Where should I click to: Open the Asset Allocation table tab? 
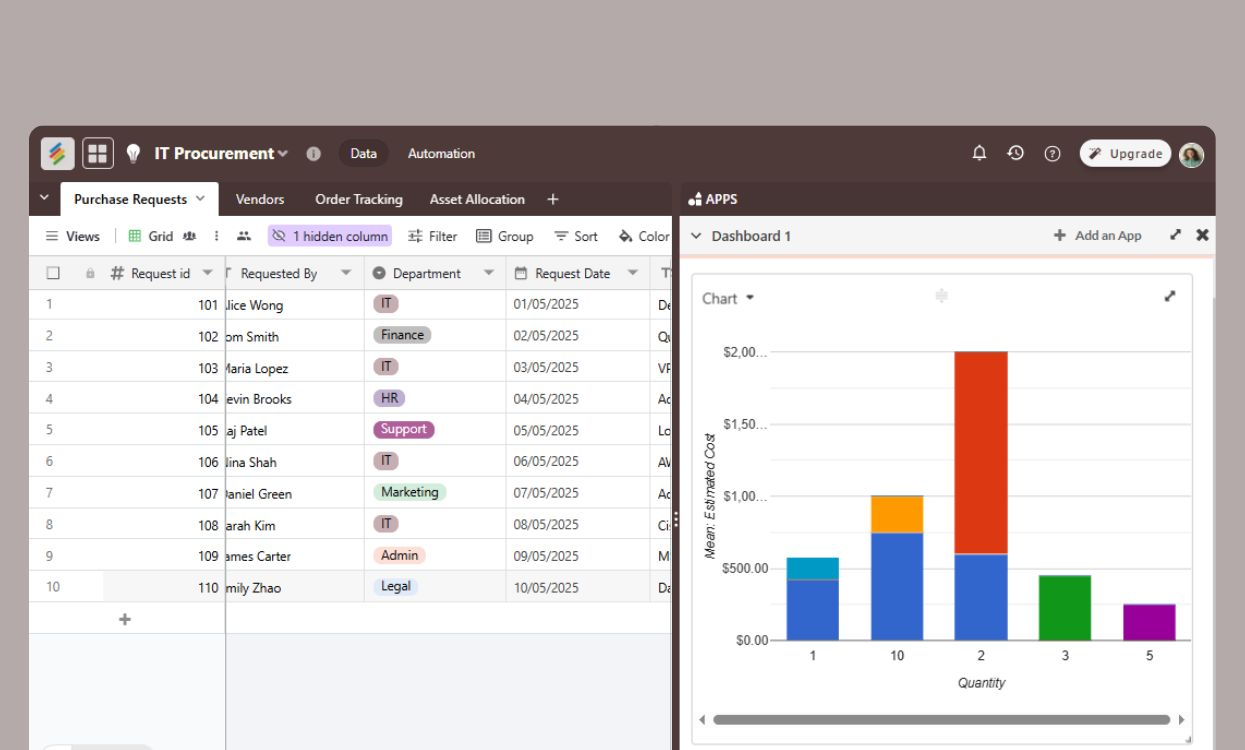(x=477, y=199)
